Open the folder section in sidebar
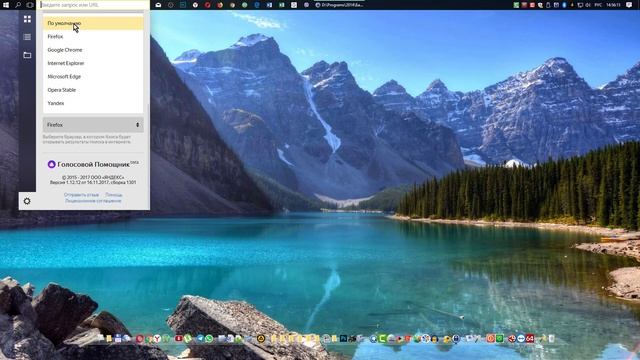640x360 pixels. (x=27, y=55)
